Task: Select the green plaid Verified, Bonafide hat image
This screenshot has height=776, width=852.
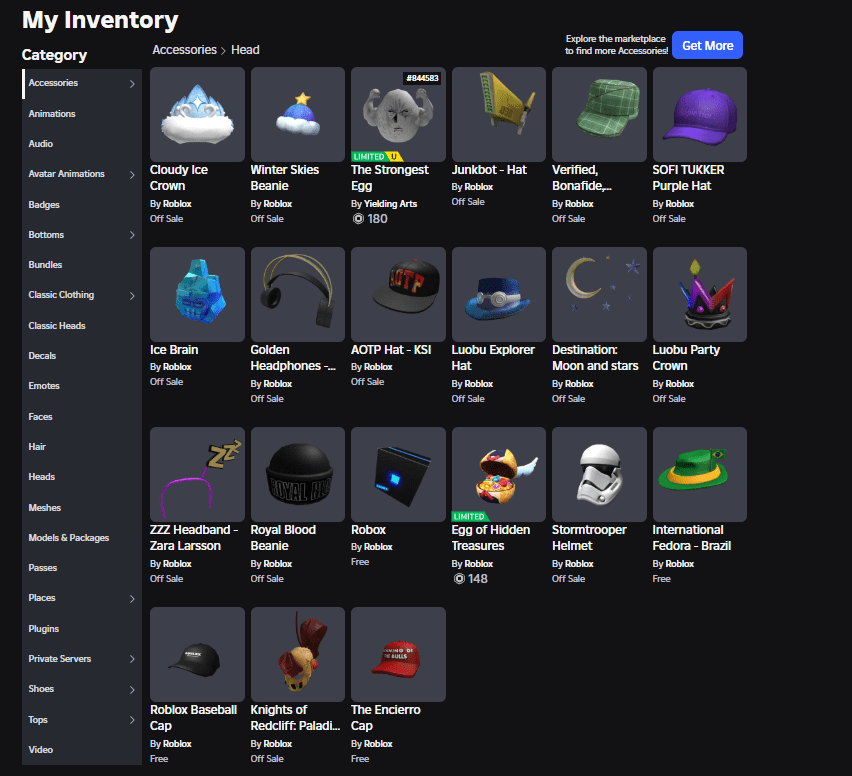Action: pyautogui.click(x=599, y=114)
